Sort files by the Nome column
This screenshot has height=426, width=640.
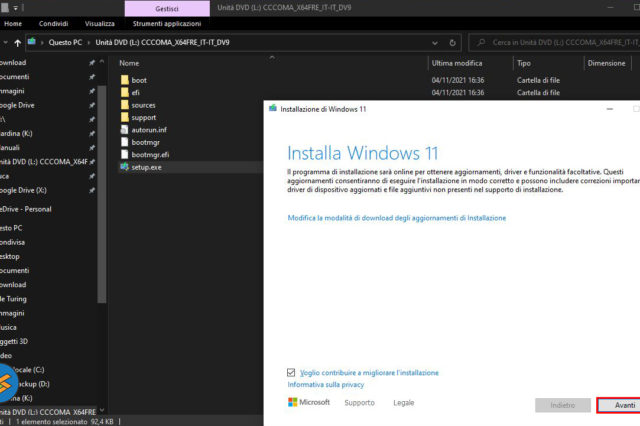(128, 62)
